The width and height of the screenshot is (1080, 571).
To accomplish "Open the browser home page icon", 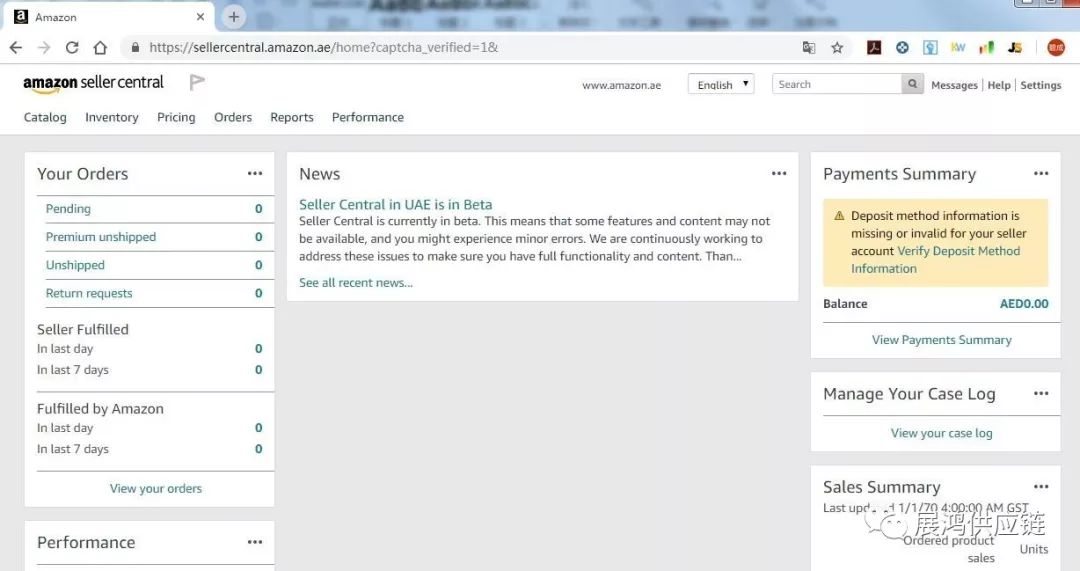I will click(101, 48).
